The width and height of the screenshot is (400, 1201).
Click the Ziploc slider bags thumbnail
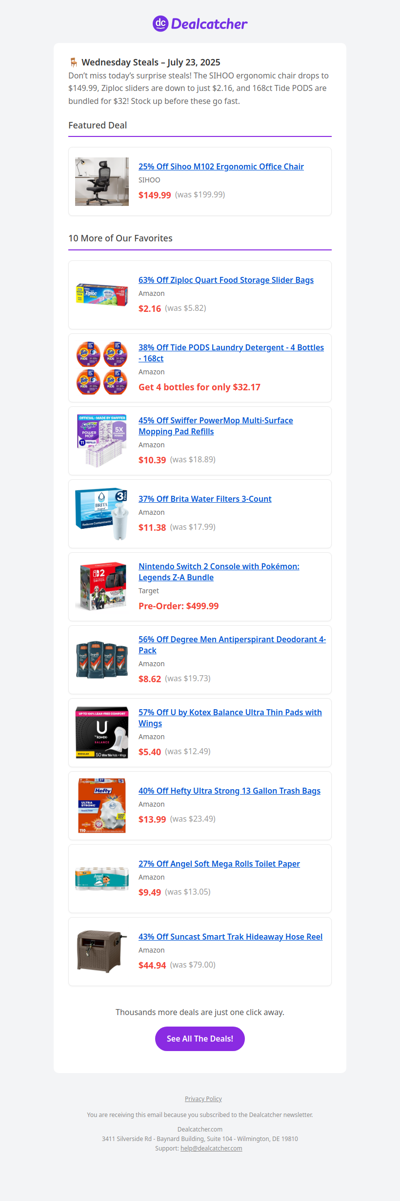click(x=102, y=294)
